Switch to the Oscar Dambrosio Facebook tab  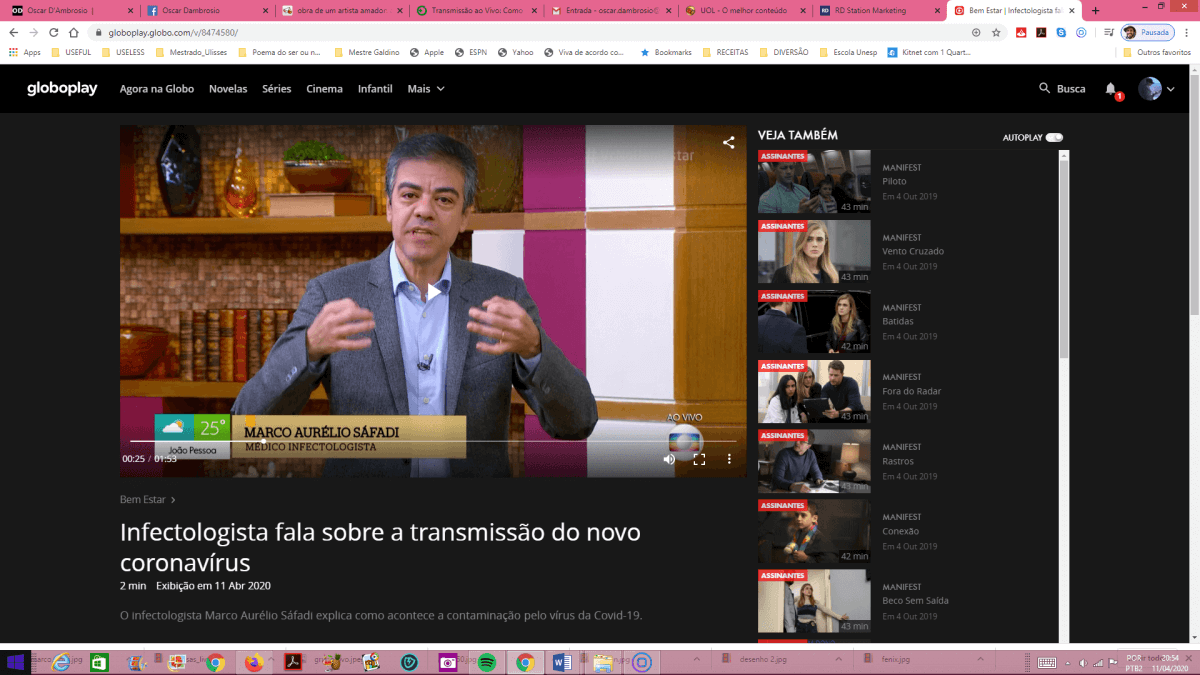[x=207, y=11]
